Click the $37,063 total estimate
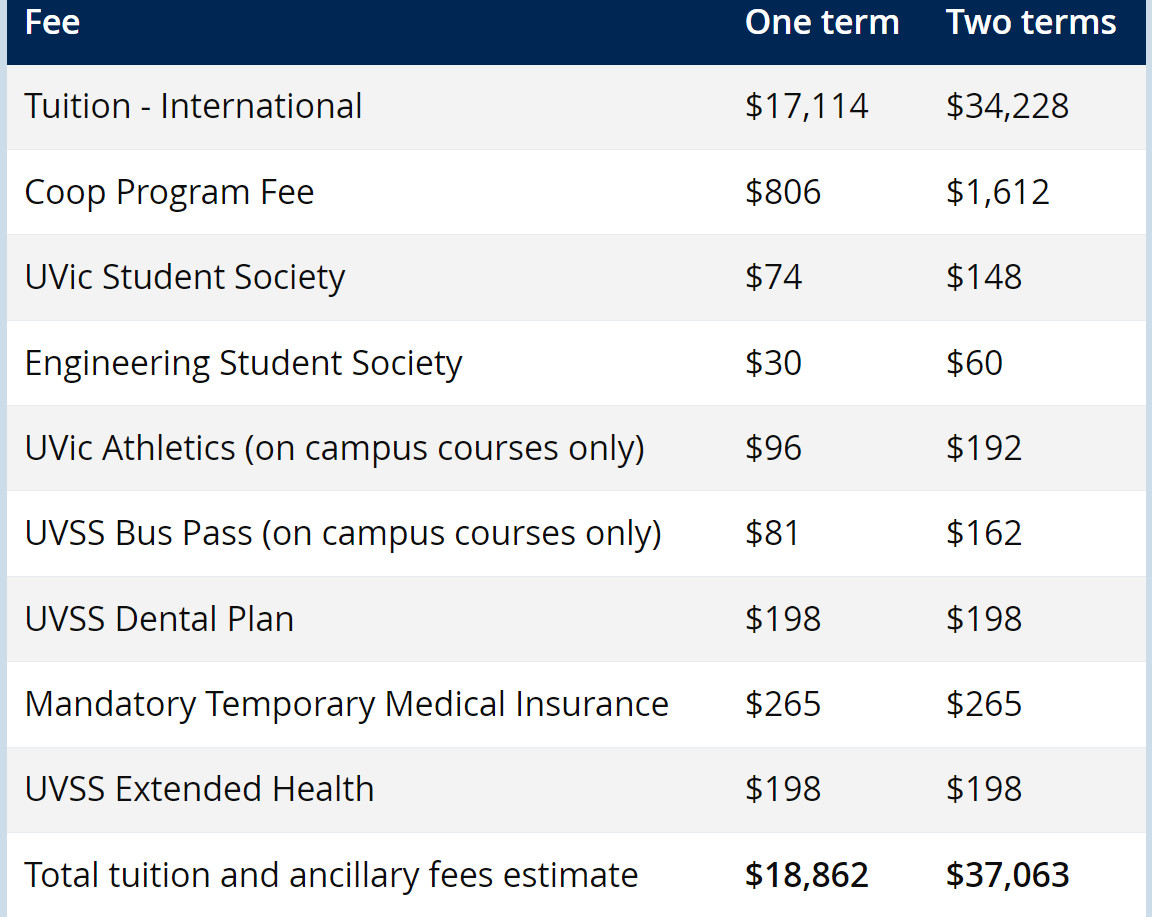 pyautogui.click(x=1007, y=875)
